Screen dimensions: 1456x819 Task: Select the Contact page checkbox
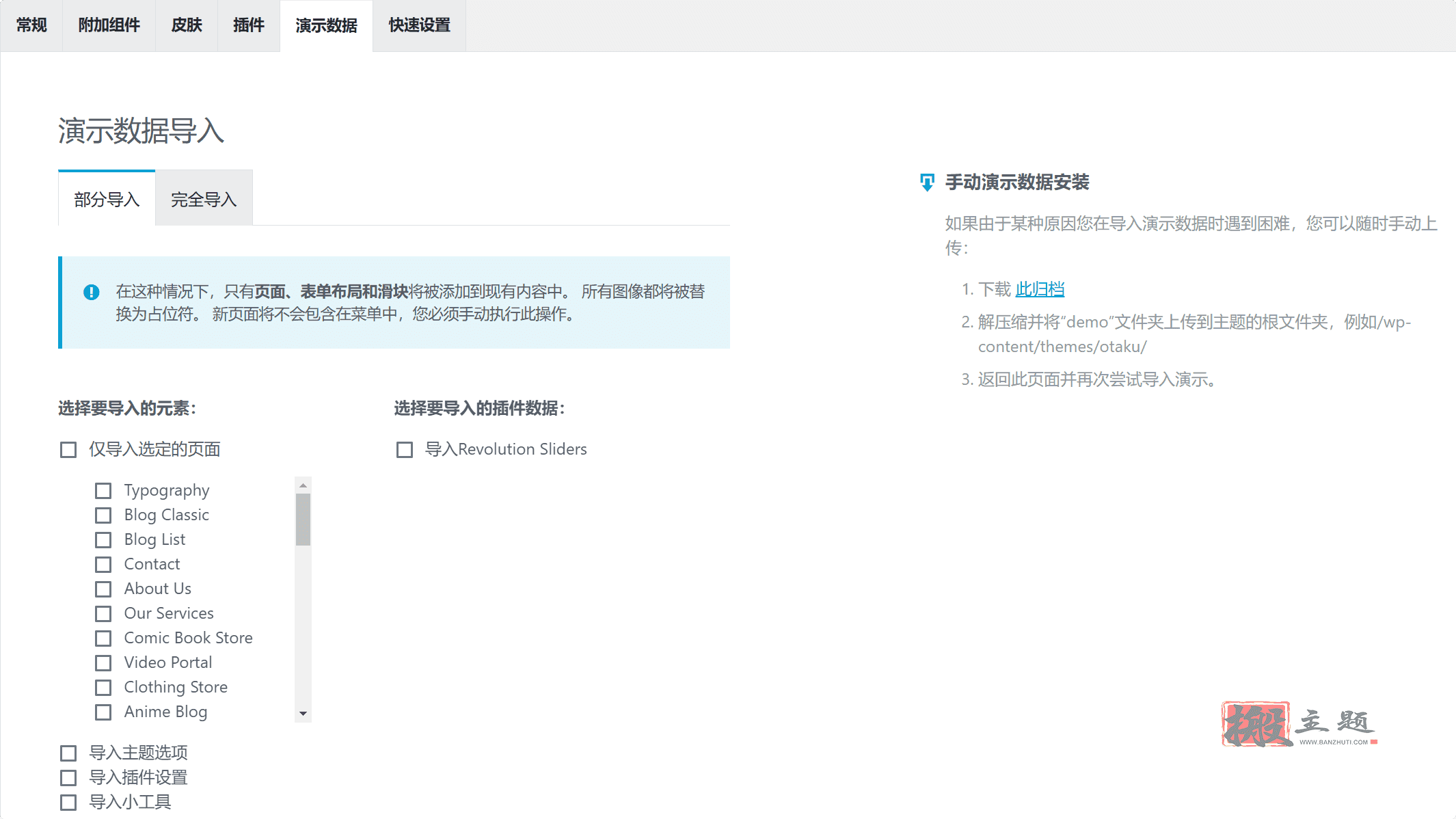pos(103,565)
